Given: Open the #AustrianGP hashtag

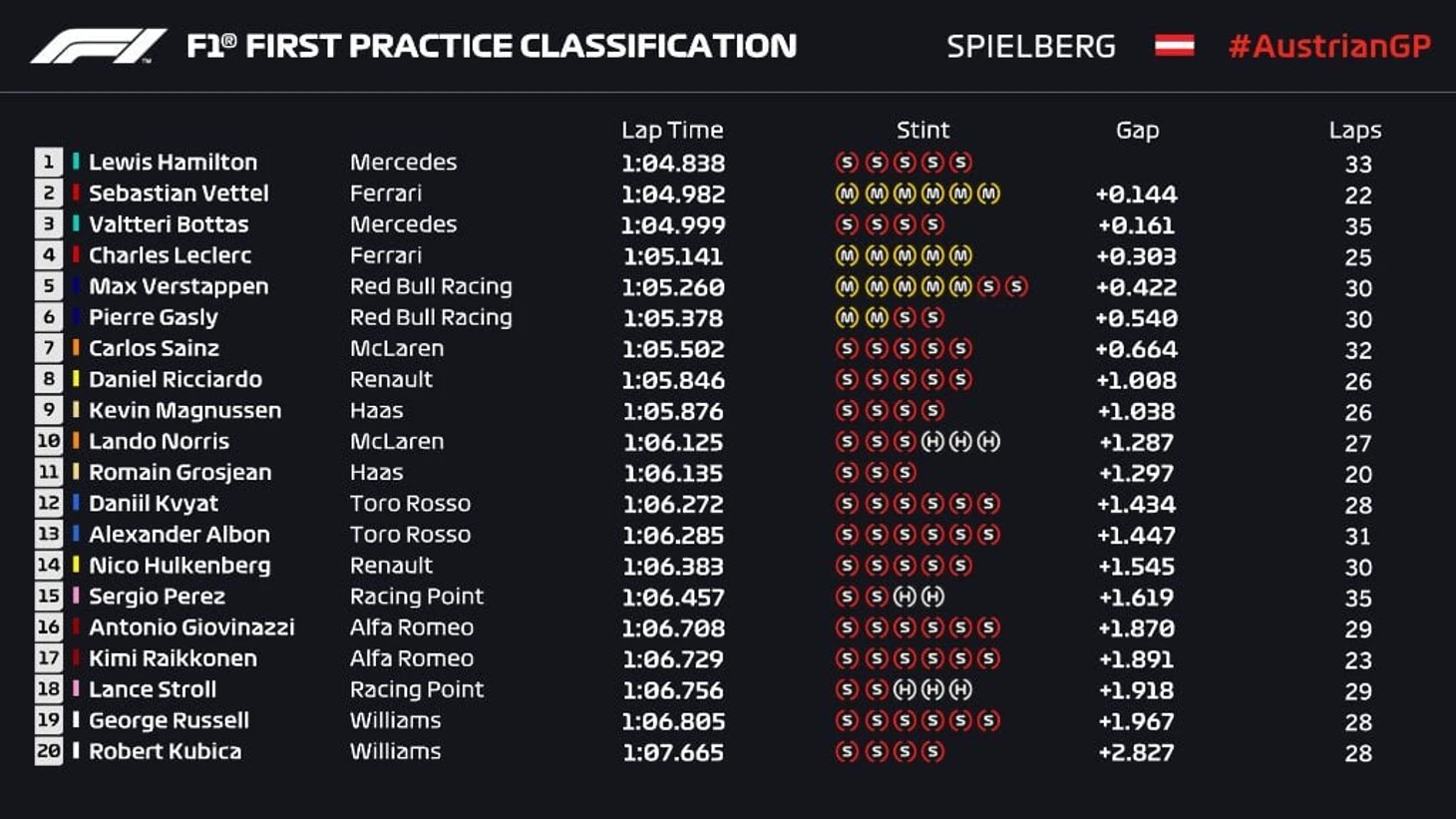Looking at the screenshot, I should 1329,46.
